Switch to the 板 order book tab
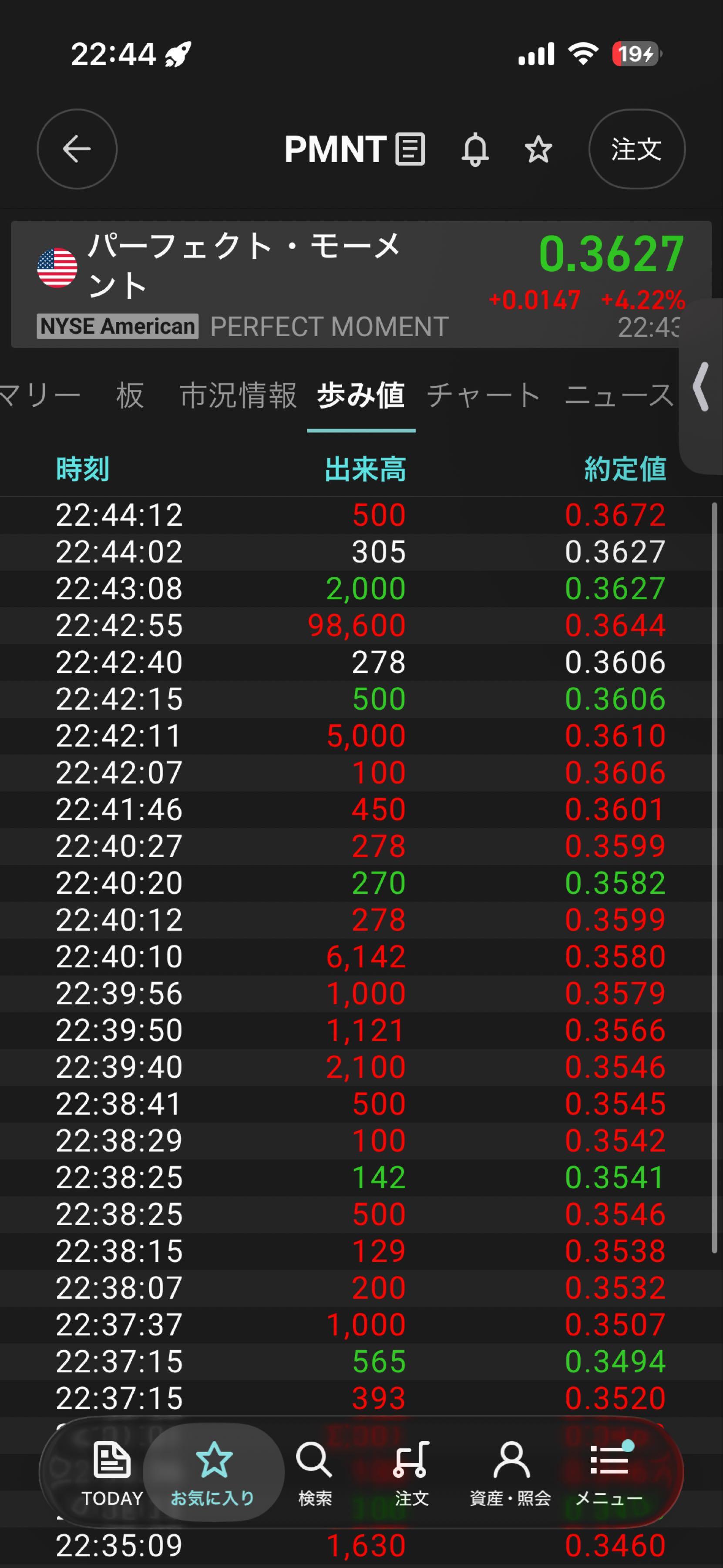 click(130, 395)
